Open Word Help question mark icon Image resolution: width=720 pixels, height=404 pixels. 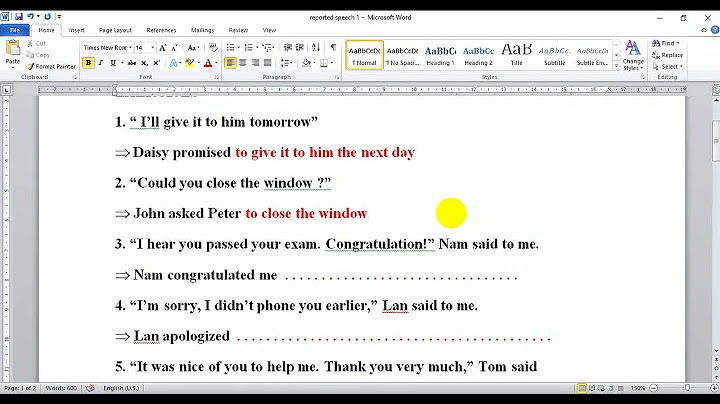coord(714,30)
